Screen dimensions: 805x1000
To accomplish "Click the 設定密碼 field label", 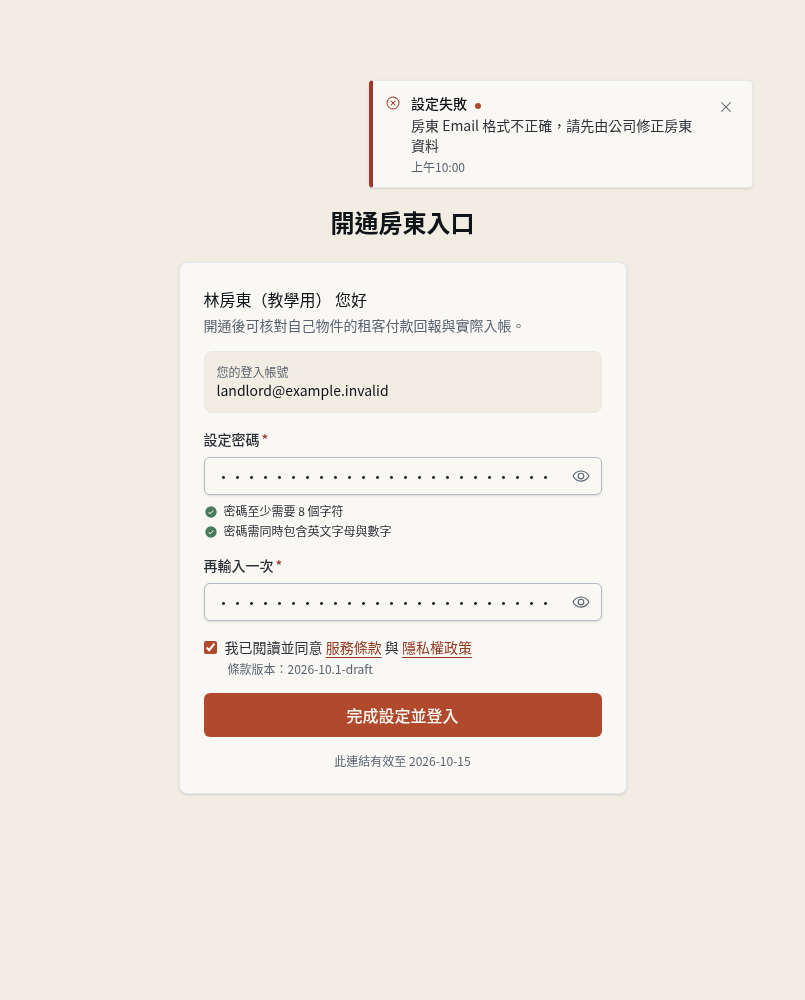I will point(232,441).
